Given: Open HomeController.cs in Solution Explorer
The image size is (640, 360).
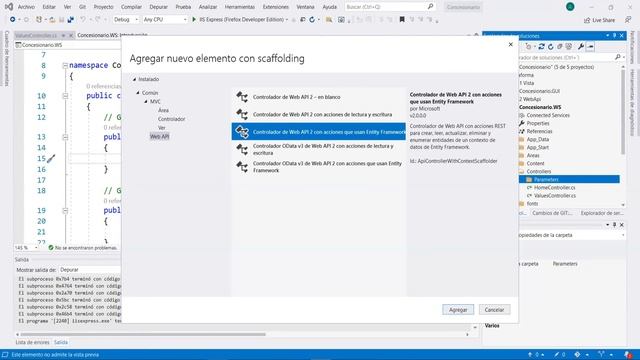Looking at the screenshot, I should 554,188.
